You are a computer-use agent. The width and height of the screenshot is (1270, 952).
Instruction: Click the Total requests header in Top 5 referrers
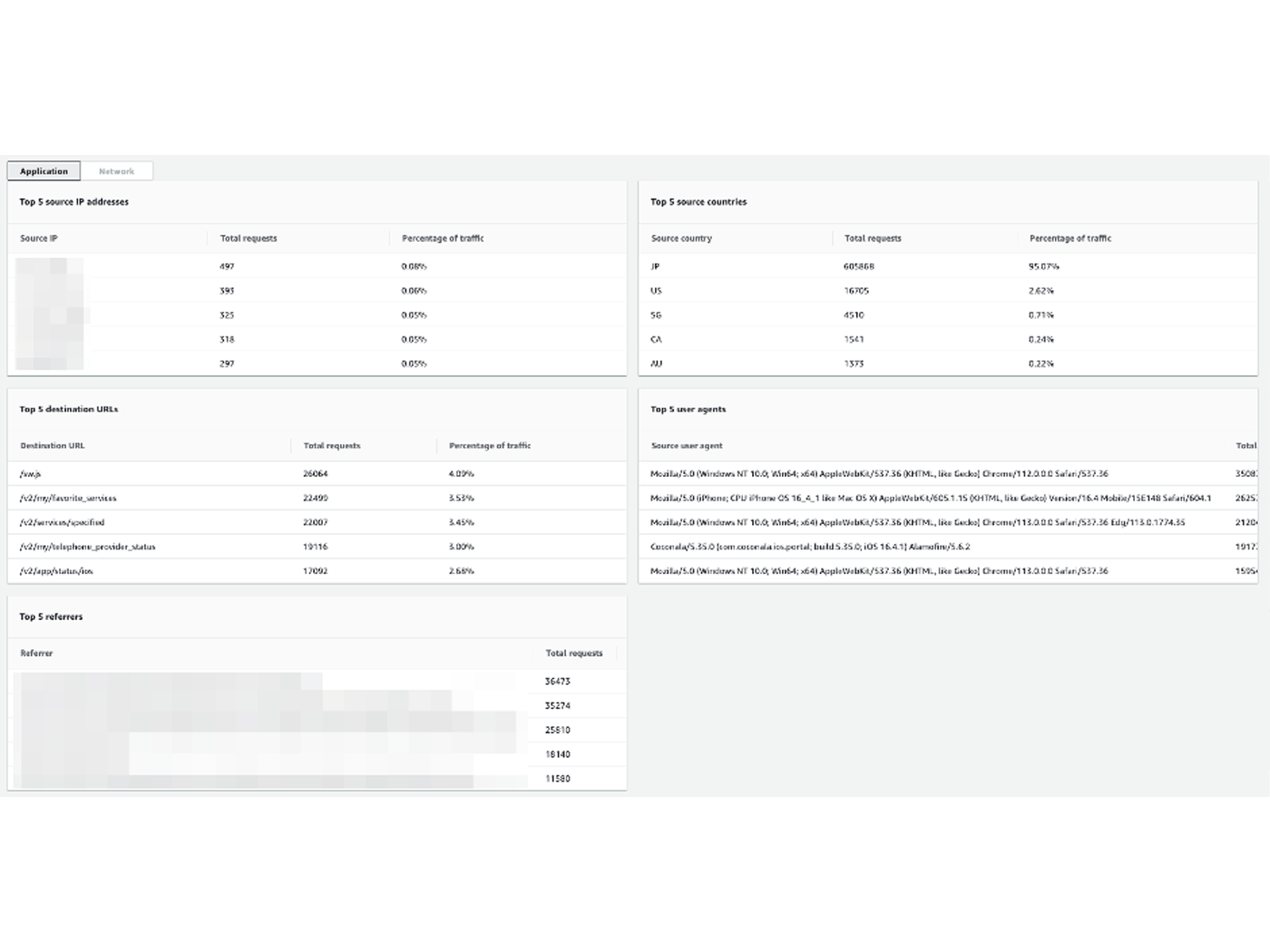pos(573,653)
